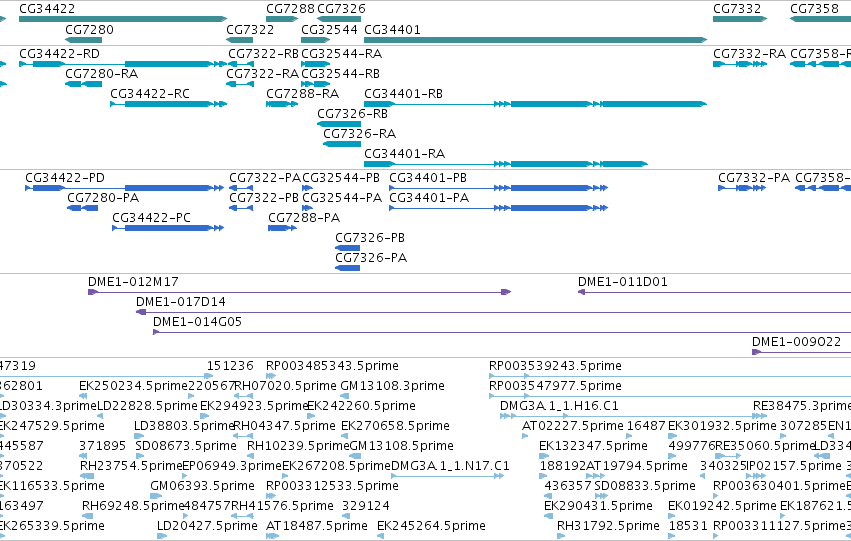Image resolution: width=851 pixels, height=541 pixels.
Task: Click BAC clone DME1-017D14
Action: (x=493, y=313)
